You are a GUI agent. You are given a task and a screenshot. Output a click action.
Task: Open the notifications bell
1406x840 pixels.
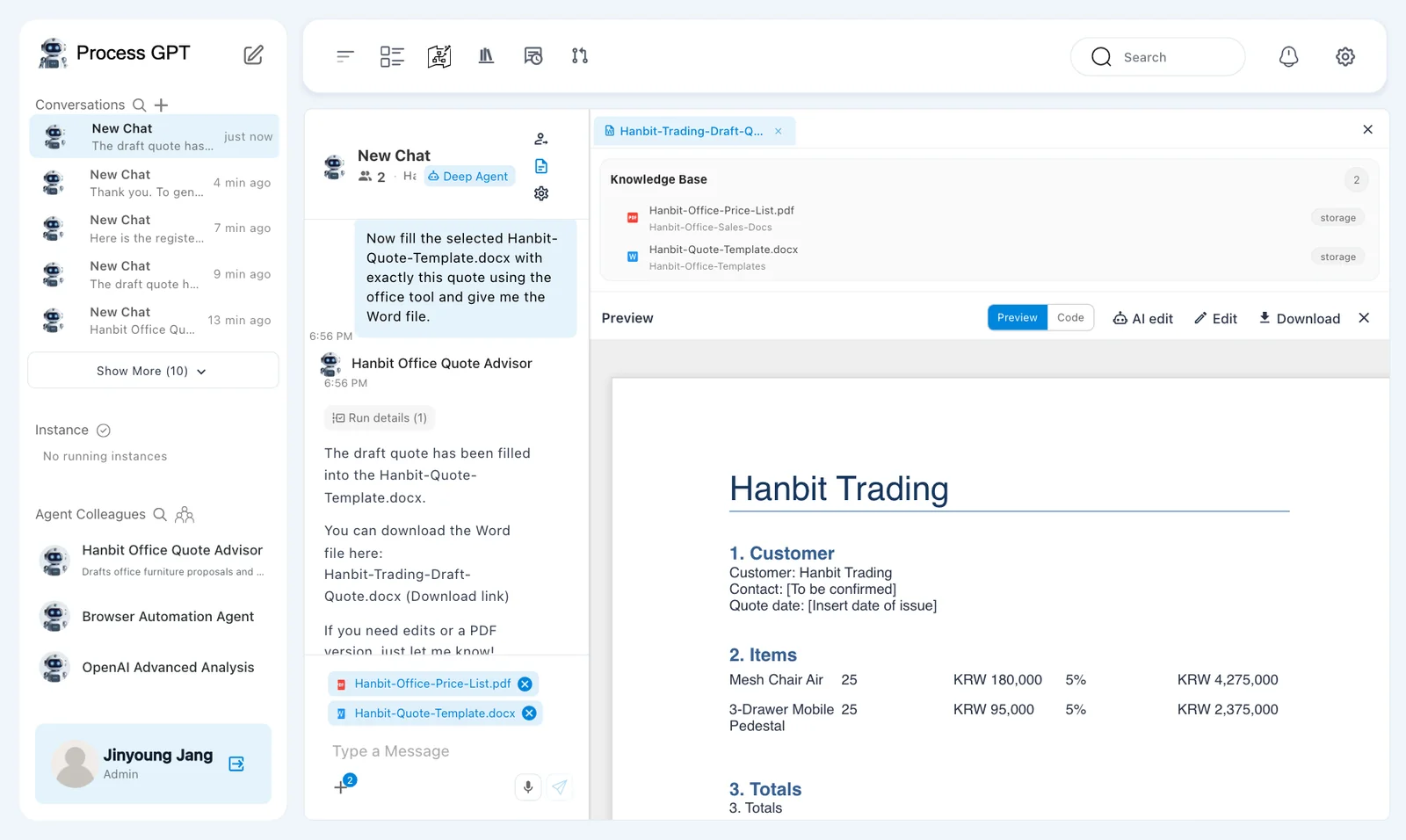point(1288,56)
